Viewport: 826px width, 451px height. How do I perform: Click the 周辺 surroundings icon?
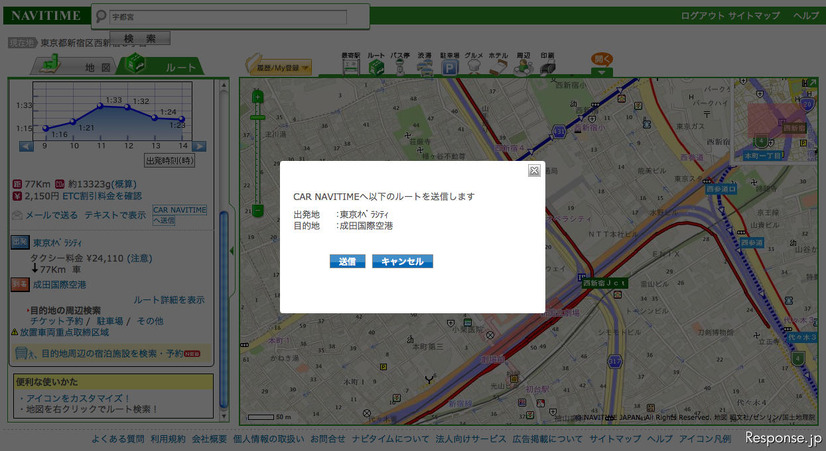523,64
